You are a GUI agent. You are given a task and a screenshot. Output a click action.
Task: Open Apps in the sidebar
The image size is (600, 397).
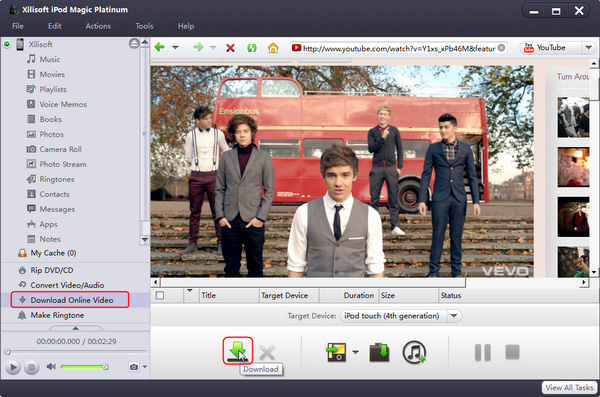point(48,224)
